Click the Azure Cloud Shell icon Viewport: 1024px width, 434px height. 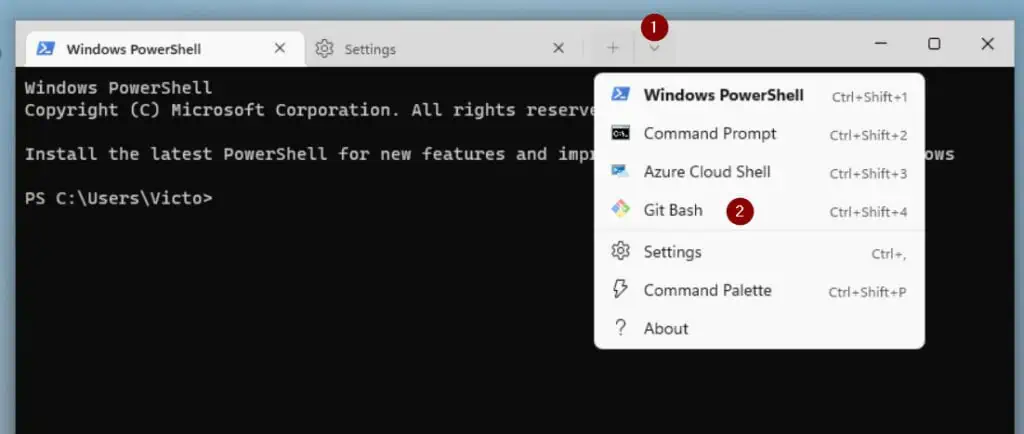[x=620, y=172]
